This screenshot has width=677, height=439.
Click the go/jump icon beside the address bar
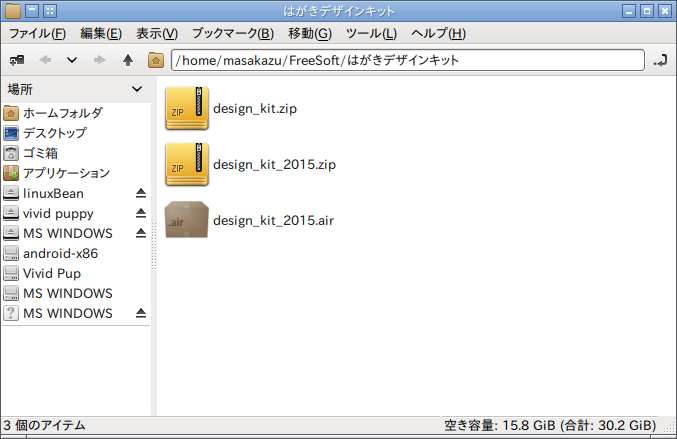pyautogui.click(x=660, y=60)
